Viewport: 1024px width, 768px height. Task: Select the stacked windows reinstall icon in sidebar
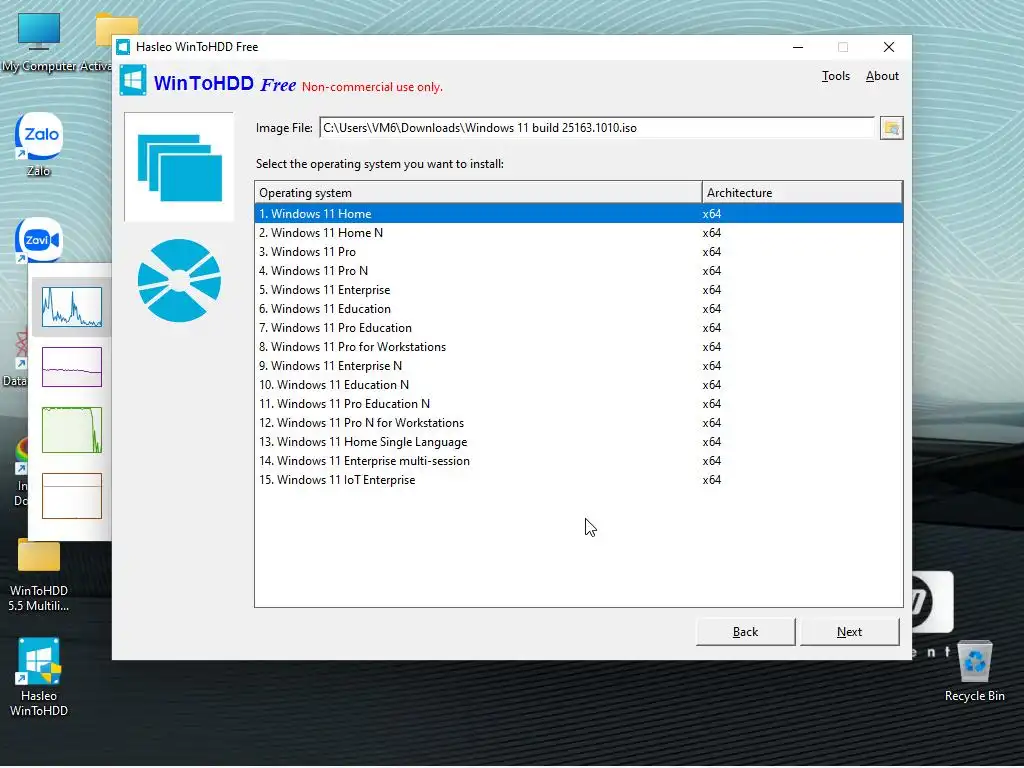pos(179,167)
